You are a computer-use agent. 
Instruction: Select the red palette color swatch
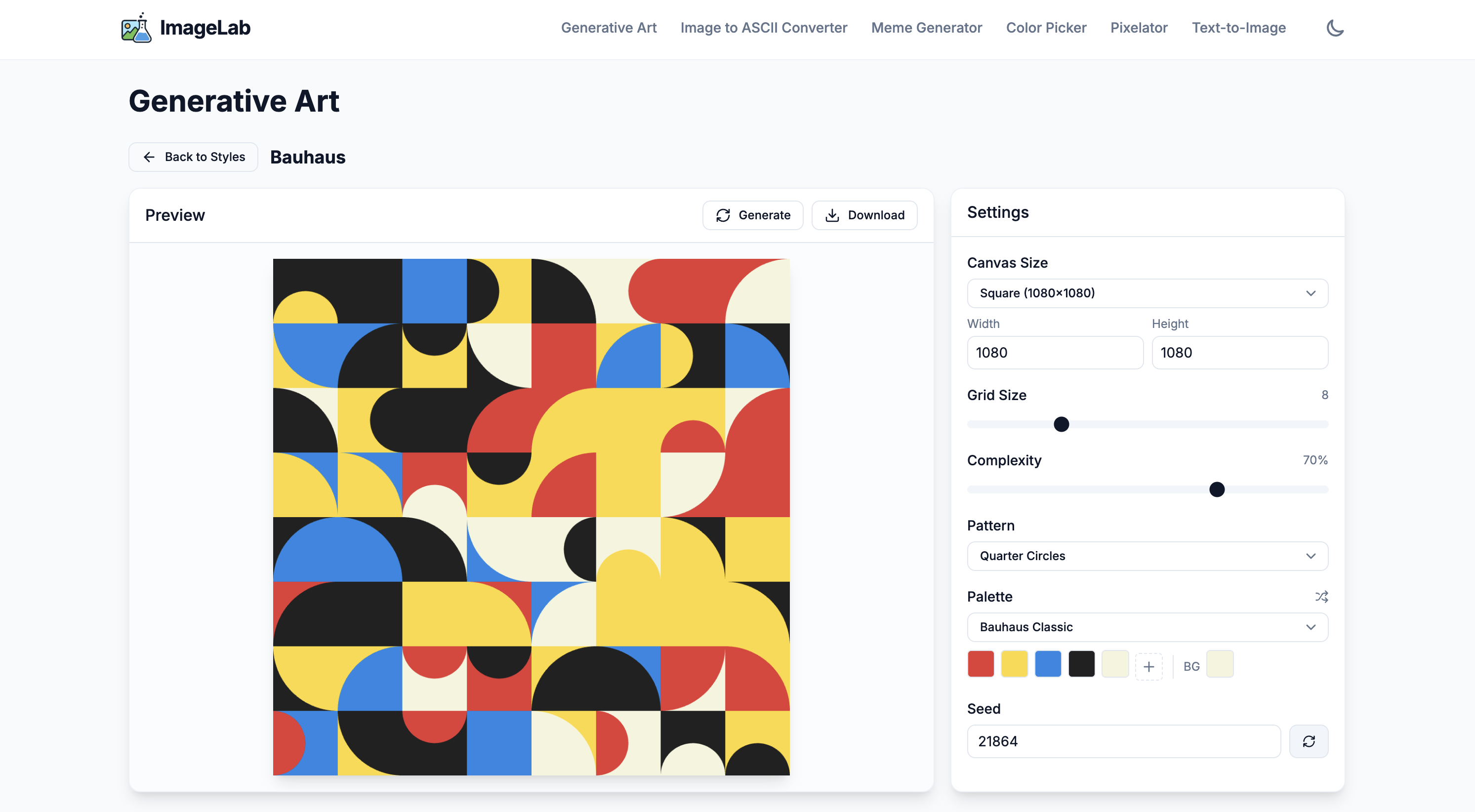(980, 663)
